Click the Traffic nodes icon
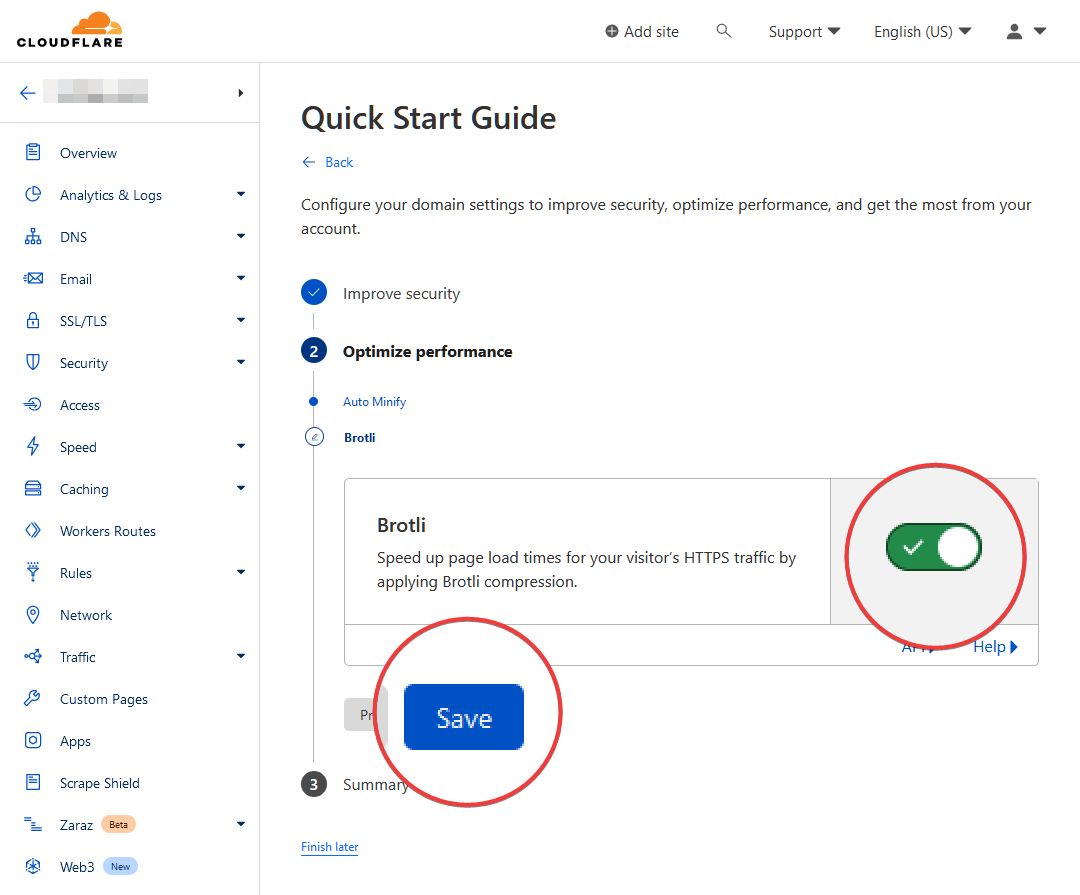This screenshot has height=895, width=1080. coord(33,657)
